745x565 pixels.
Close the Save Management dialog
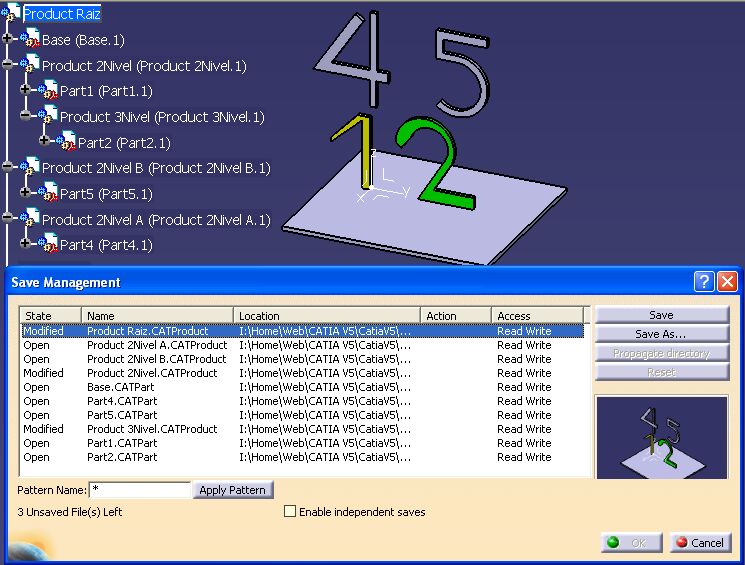pyautogui.click(x=727, y=281)
